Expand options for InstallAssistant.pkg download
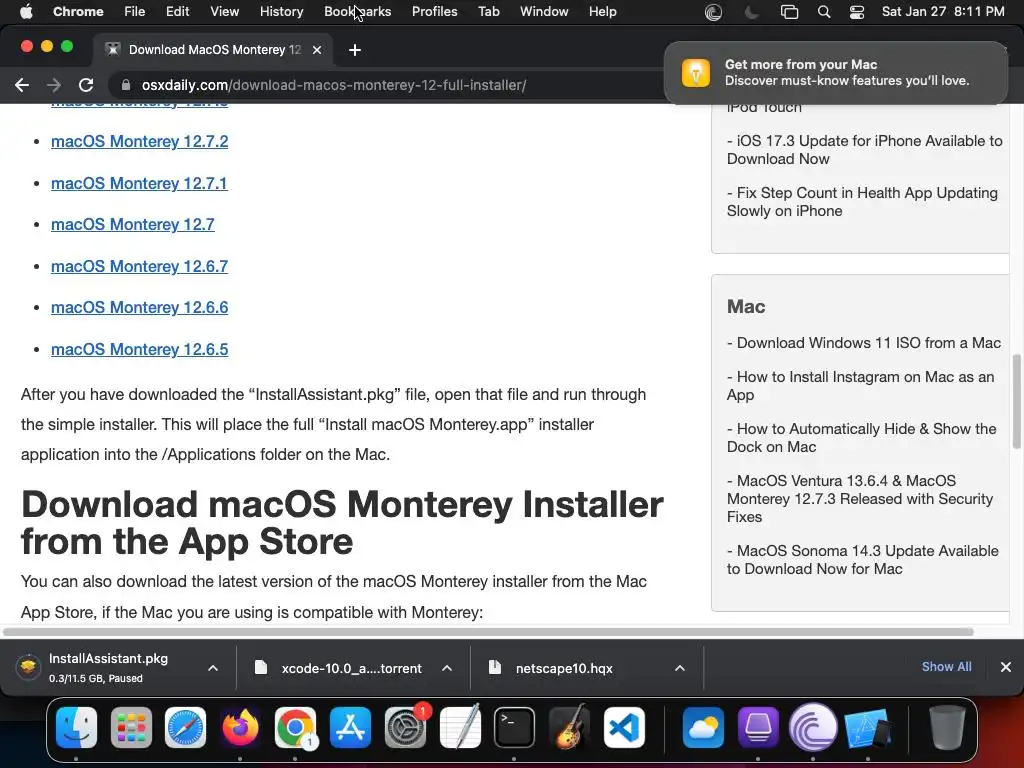 point(213,668)
